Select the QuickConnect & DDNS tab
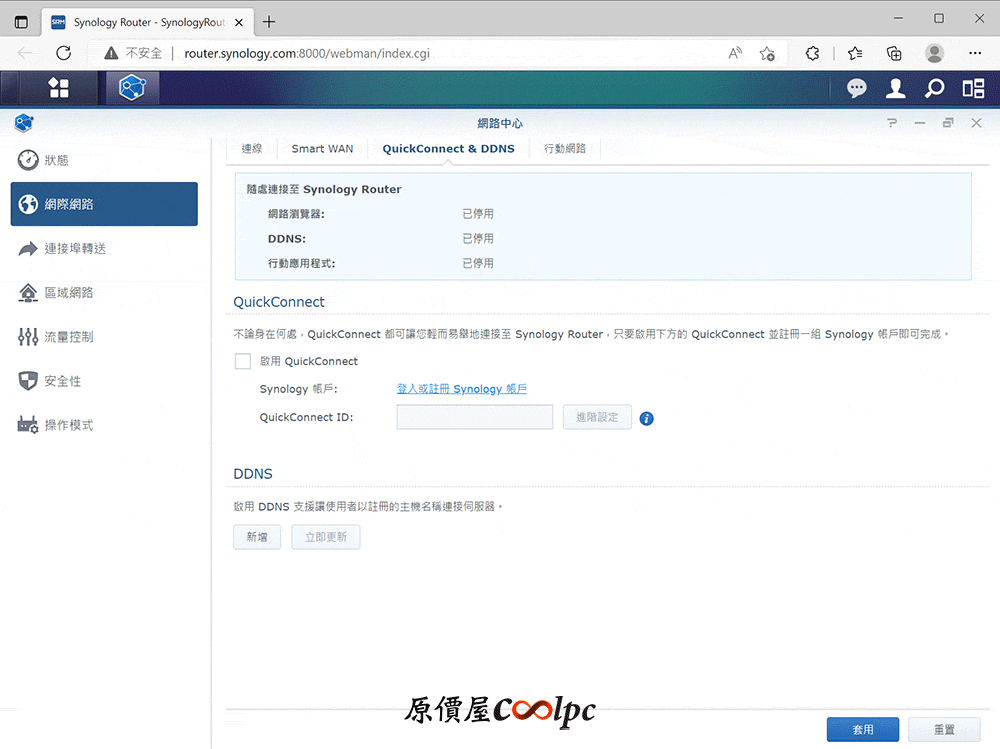This screenshot has height=749, width=1000. tap(448, 149)
